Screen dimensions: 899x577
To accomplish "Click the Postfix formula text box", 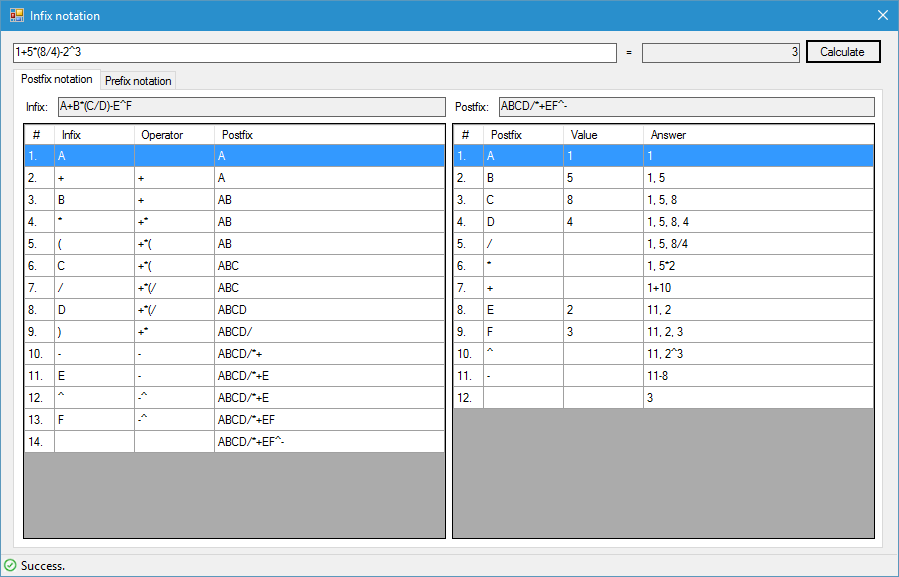I will coord(685,106).
